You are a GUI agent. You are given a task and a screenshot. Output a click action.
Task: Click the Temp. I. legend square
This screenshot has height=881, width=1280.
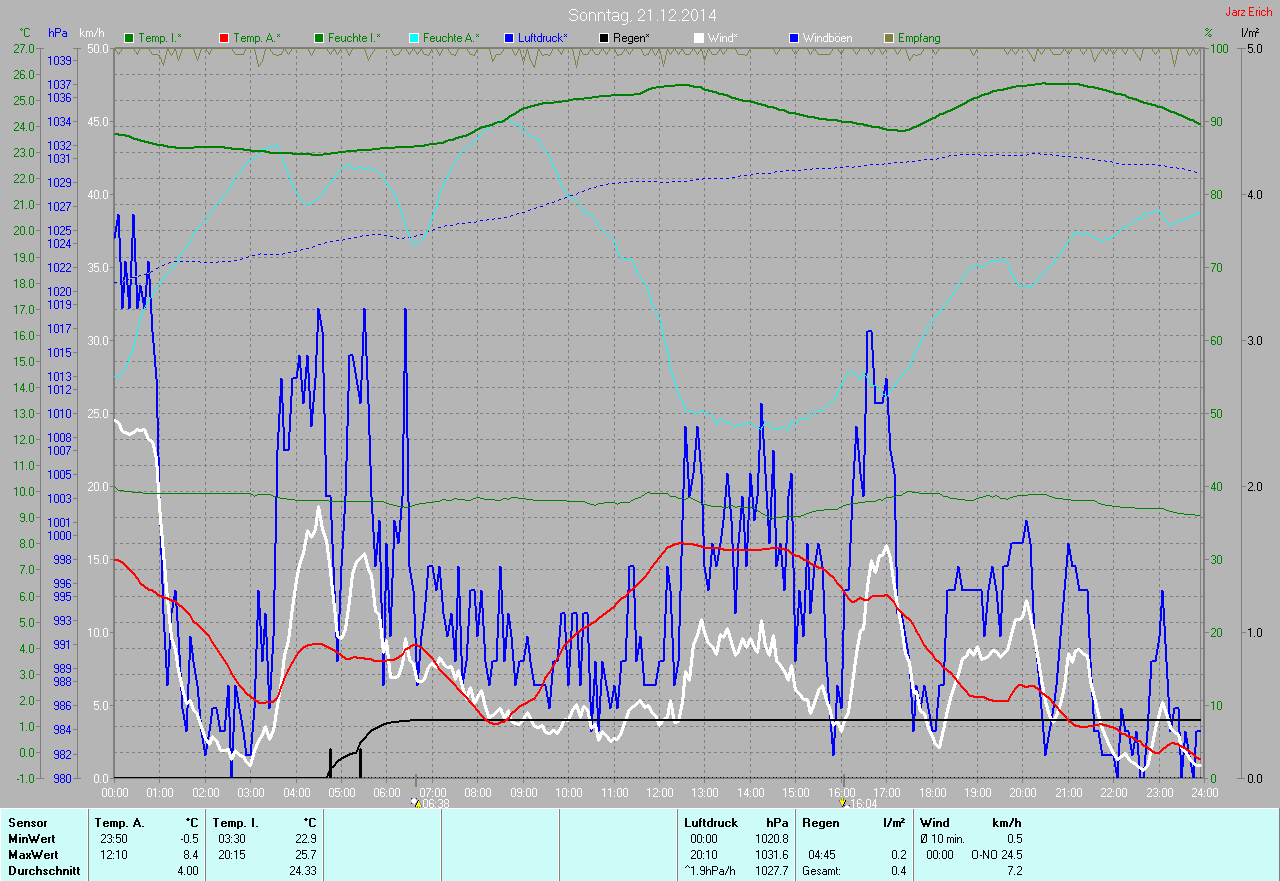(x=129, y=38)
